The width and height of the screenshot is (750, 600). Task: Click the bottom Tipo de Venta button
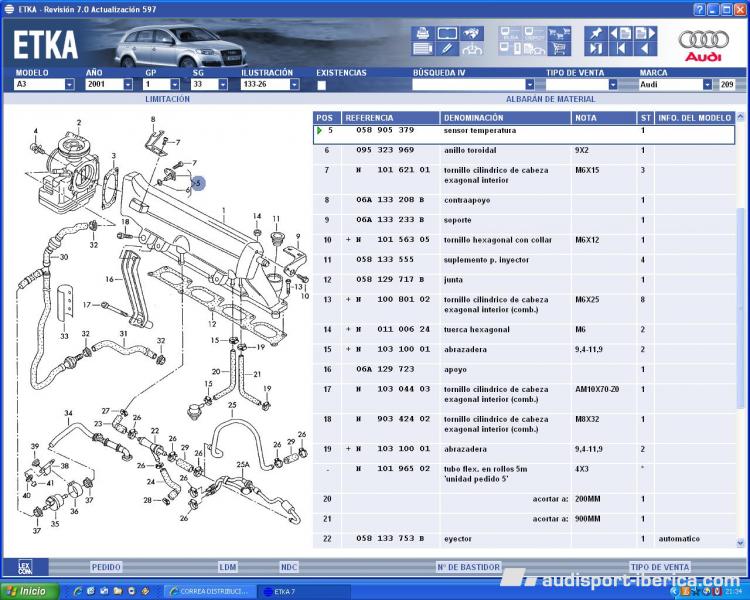(660, 567)
